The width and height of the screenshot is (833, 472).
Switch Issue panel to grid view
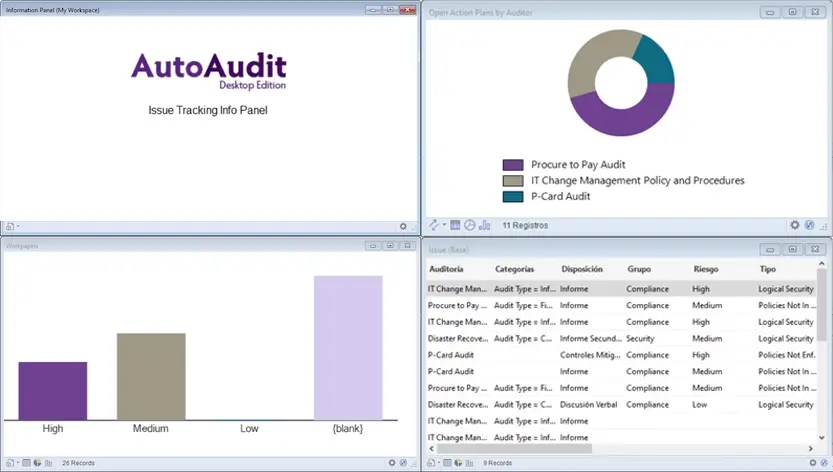447,463
